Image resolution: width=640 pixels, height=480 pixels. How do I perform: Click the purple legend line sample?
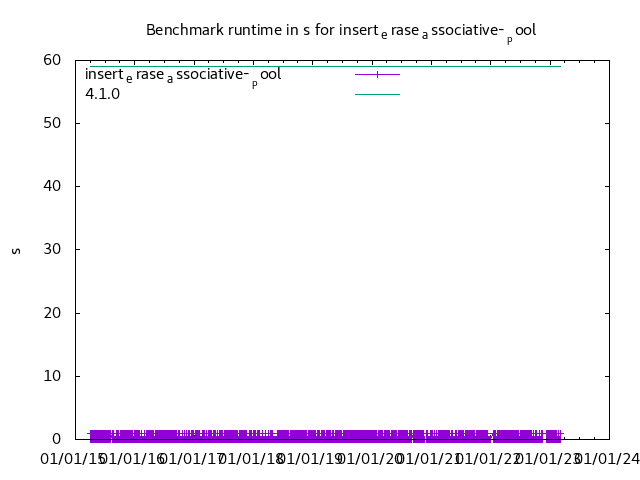pyautogui.click(x=377, y=74)
